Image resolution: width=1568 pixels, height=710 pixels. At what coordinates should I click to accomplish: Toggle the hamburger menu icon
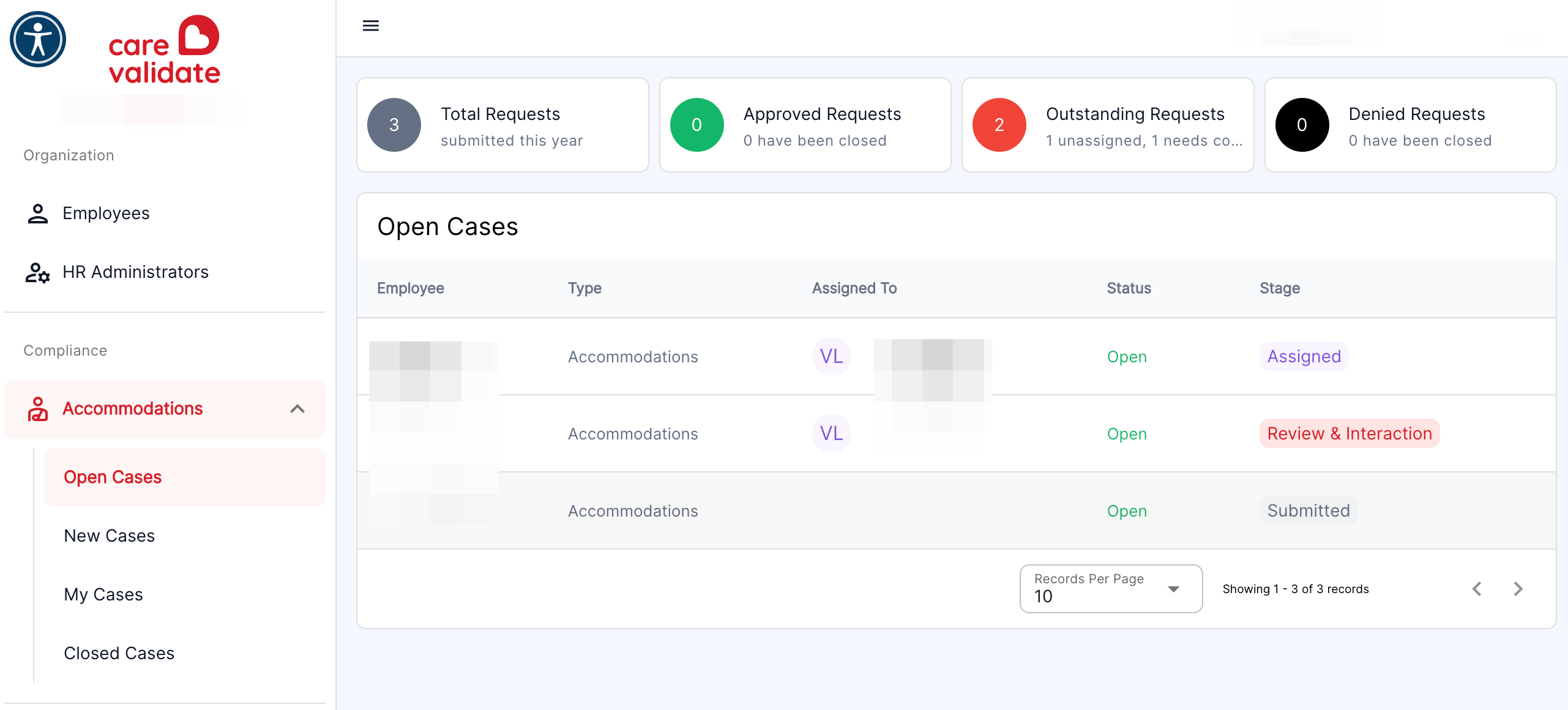[x=371, y=26]
